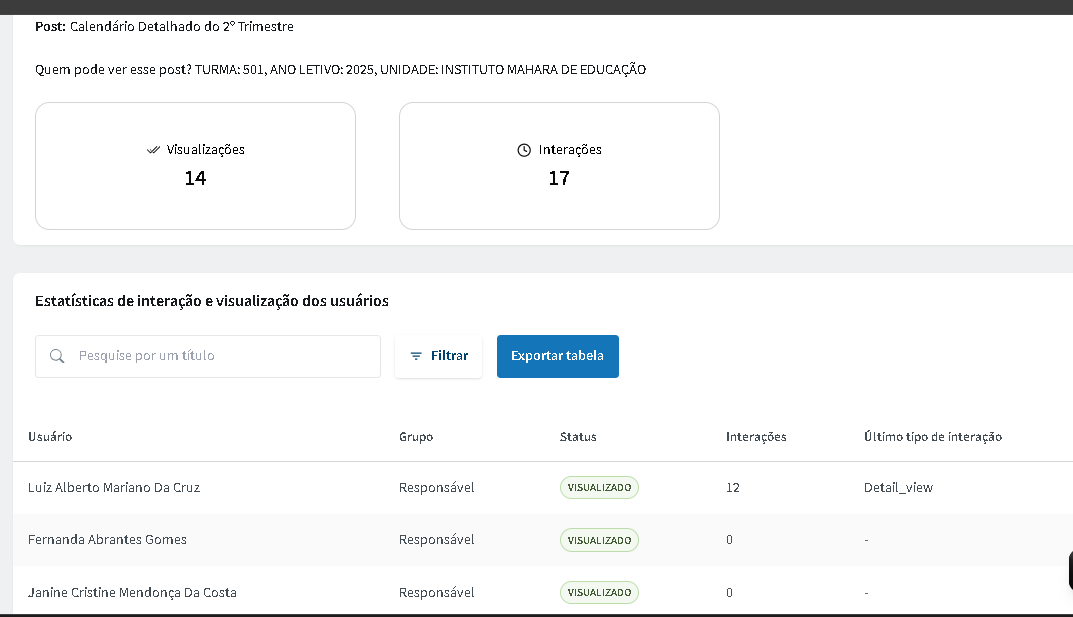Open the Interações 17 card
The image size is (1073, 617).
(x=559, y=166)
